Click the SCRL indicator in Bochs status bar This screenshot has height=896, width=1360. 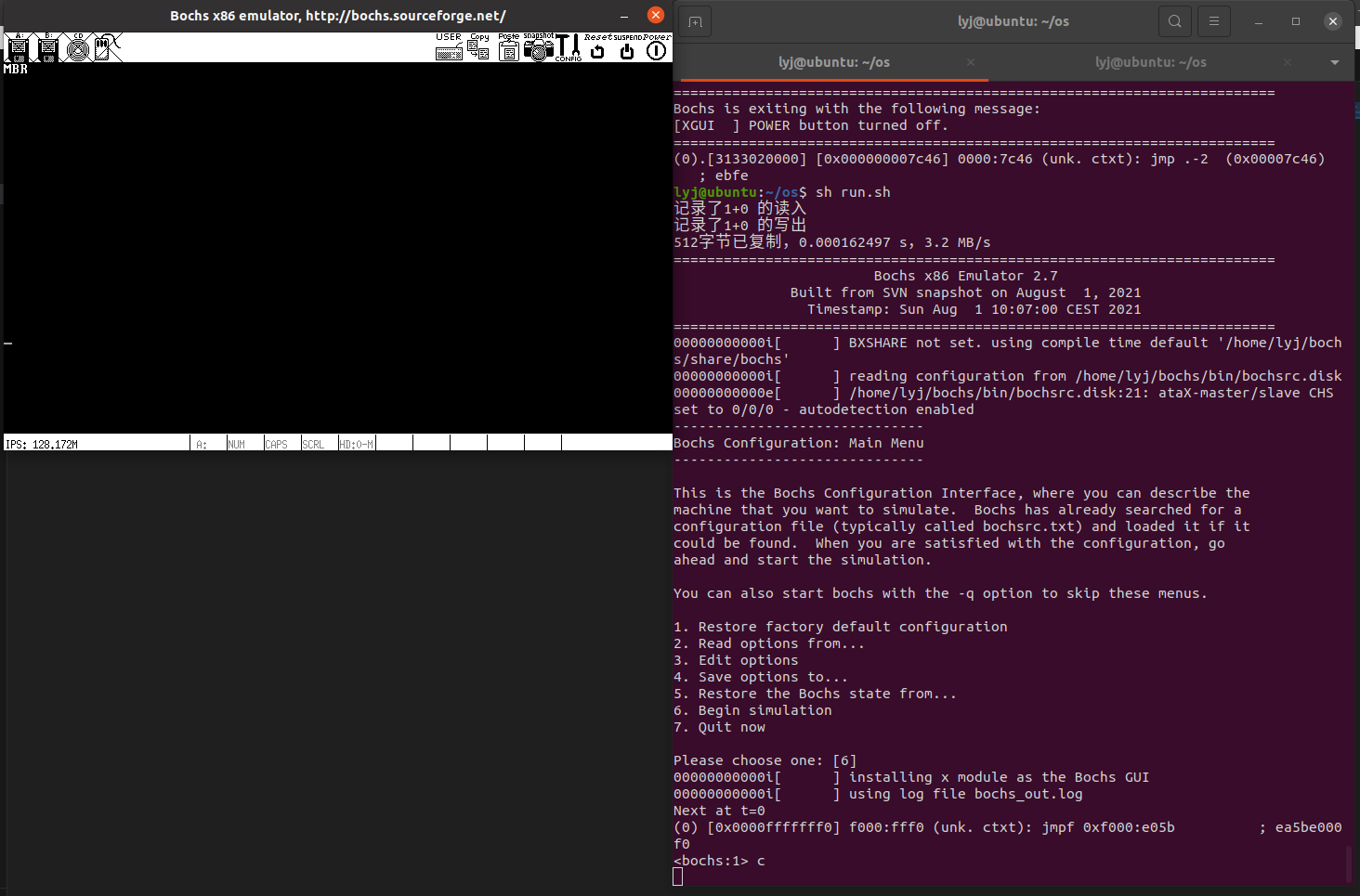pyautogui.click(x=314, y=444)
